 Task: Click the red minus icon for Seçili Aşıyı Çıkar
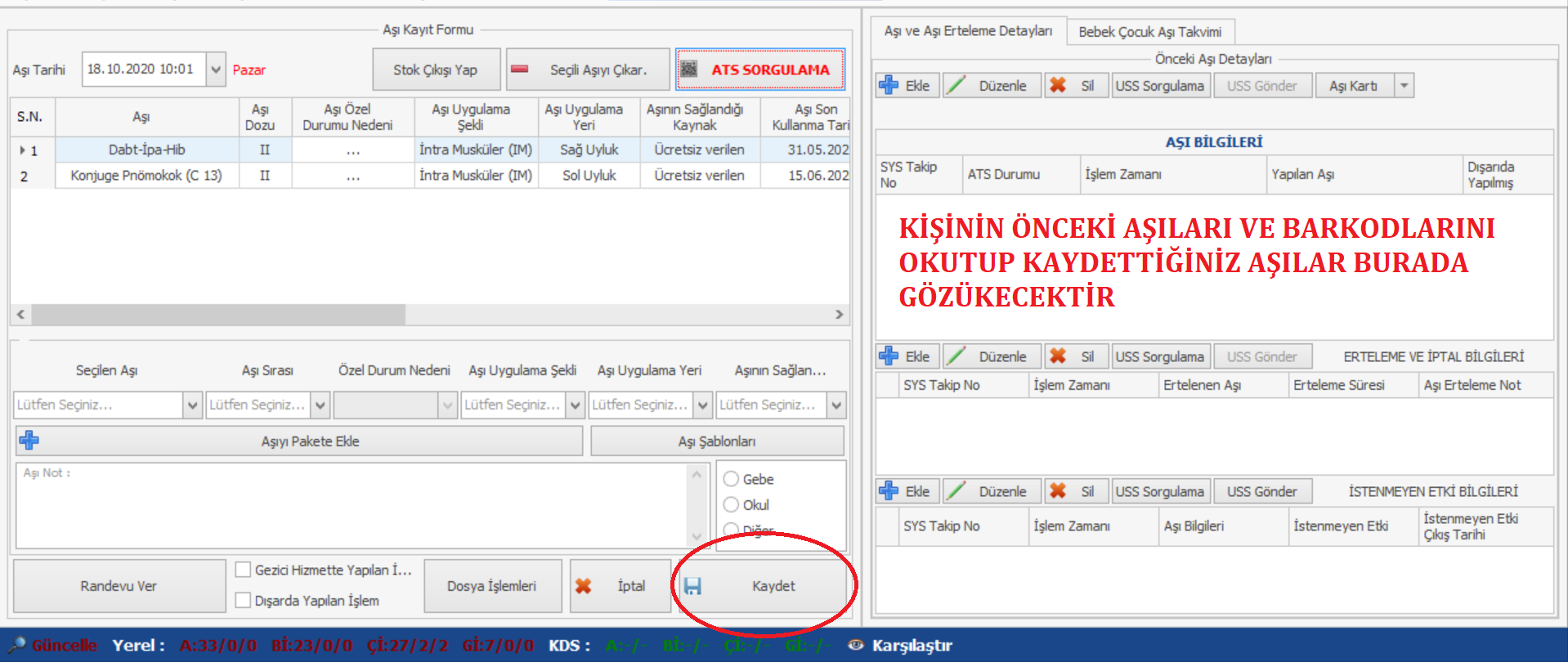tap(519, 69)
